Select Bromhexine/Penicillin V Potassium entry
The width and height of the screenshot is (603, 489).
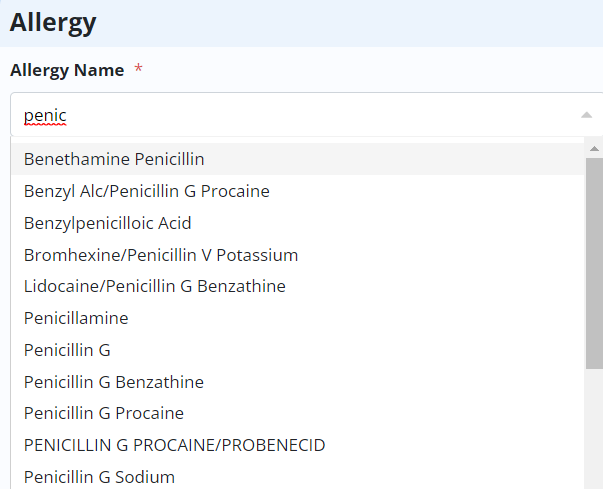coord(160,255)
